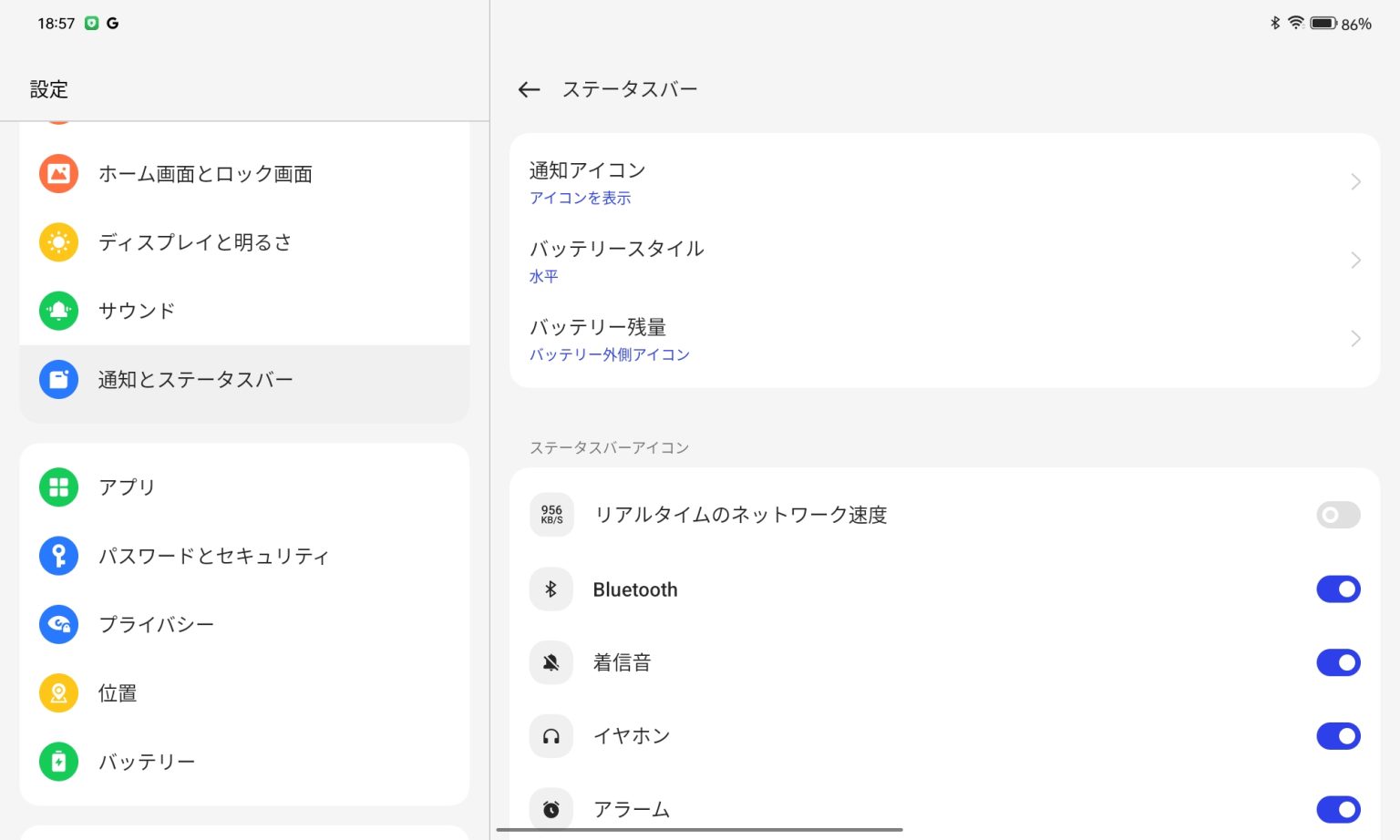Turn off 着信音 status icon toggle
The height and width of the screenshot is (840, 1400).
pyautogui.click(x=1338, y=662)
